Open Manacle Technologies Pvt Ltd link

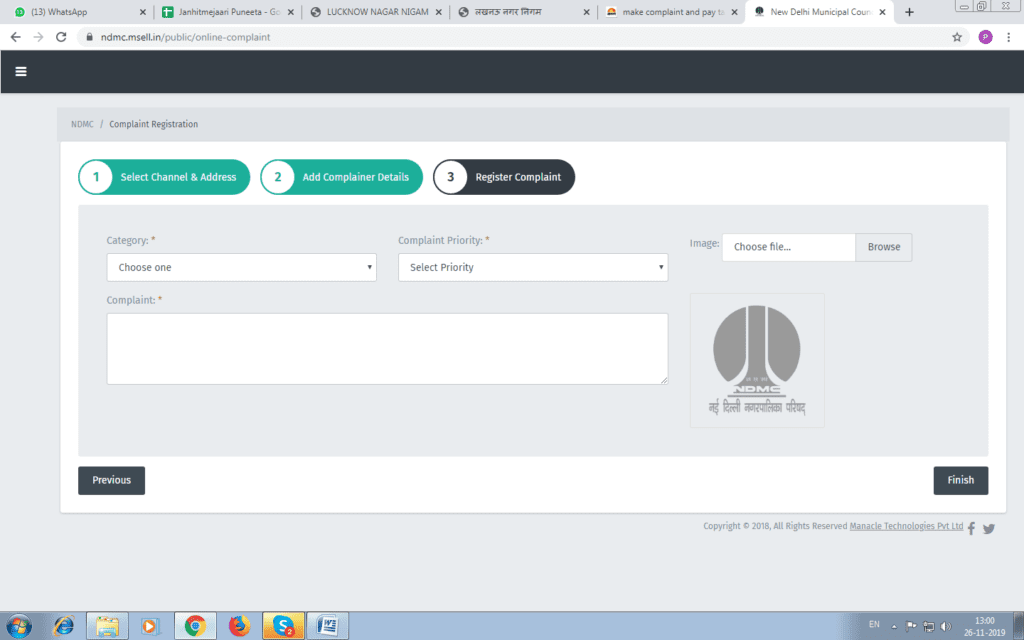[x=906, y=526]
